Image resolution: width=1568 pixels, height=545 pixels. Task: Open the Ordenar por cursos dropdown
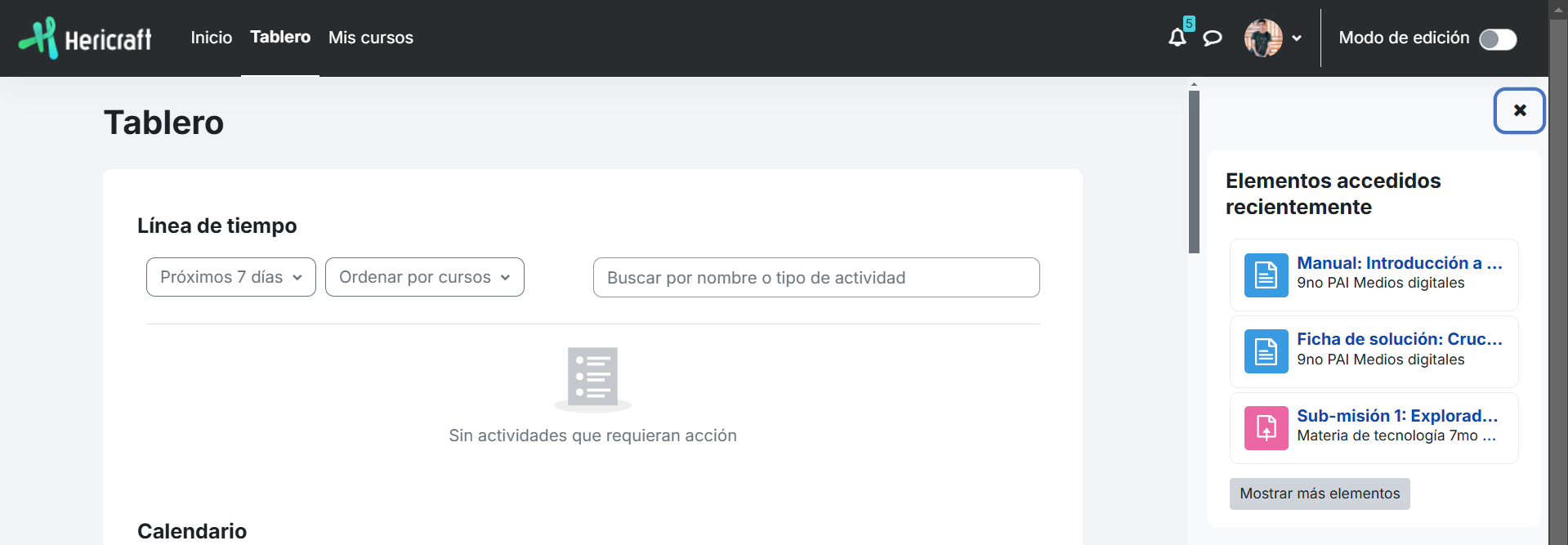tap(424, 277)
